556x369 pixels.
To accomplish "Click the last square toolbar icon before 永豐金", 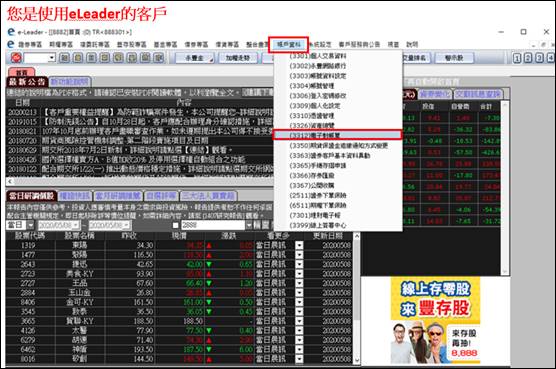I will pyautogui.click(x=159, y=58).
